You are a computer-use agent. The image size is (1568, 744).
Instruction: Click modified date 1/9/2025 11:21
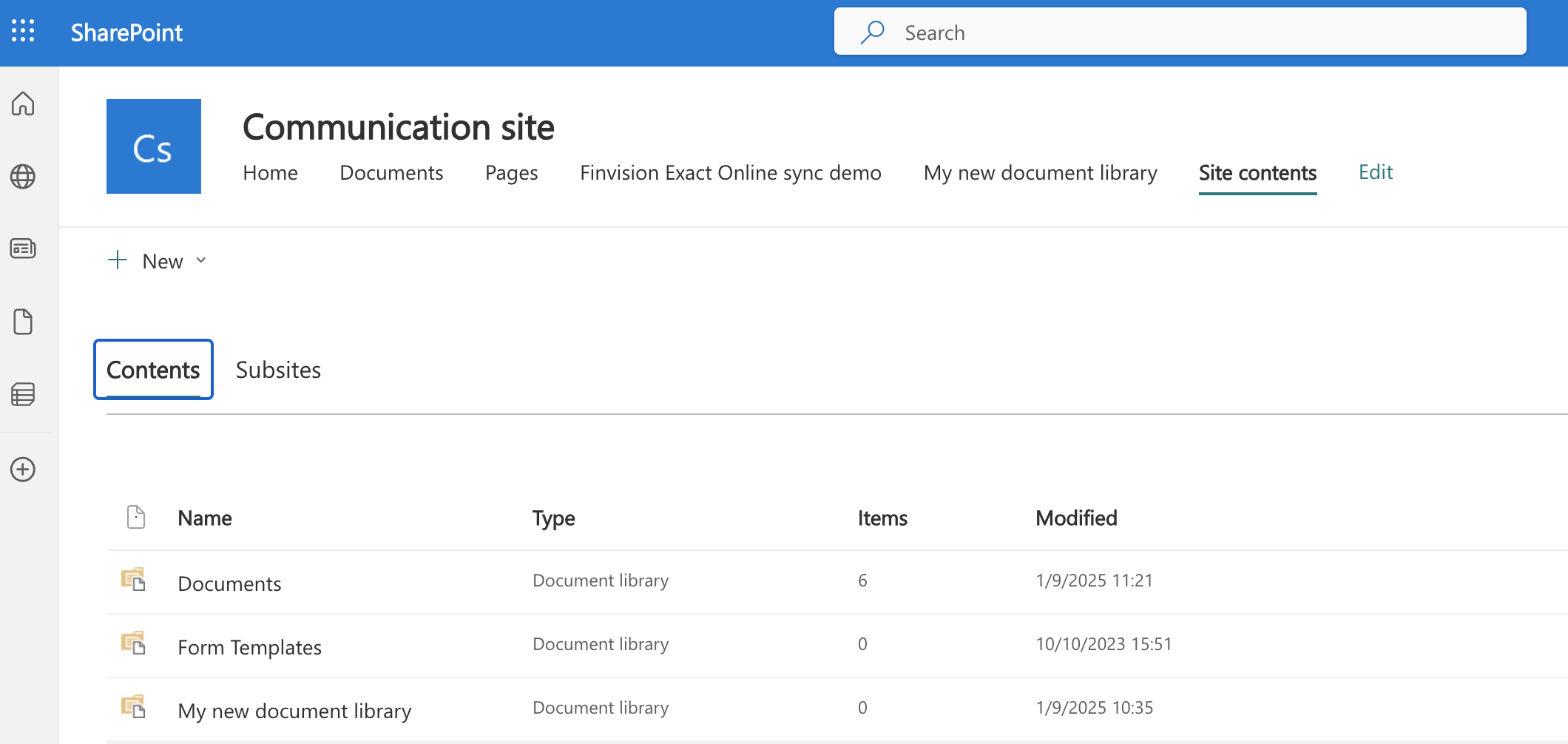click(x=1094, y=581)
